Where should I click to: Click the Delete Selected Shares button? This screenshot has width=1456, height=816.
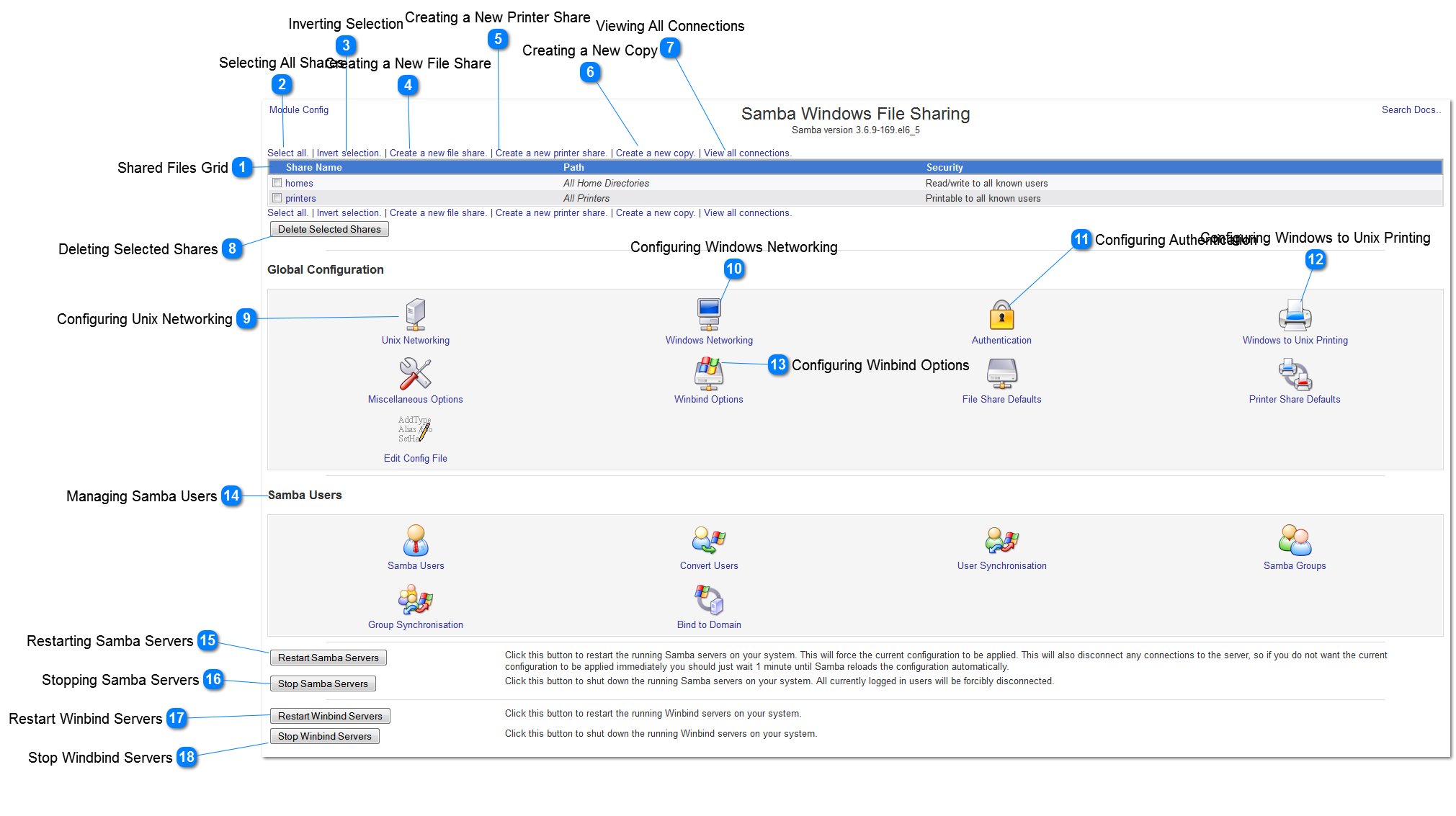point(329,230)
